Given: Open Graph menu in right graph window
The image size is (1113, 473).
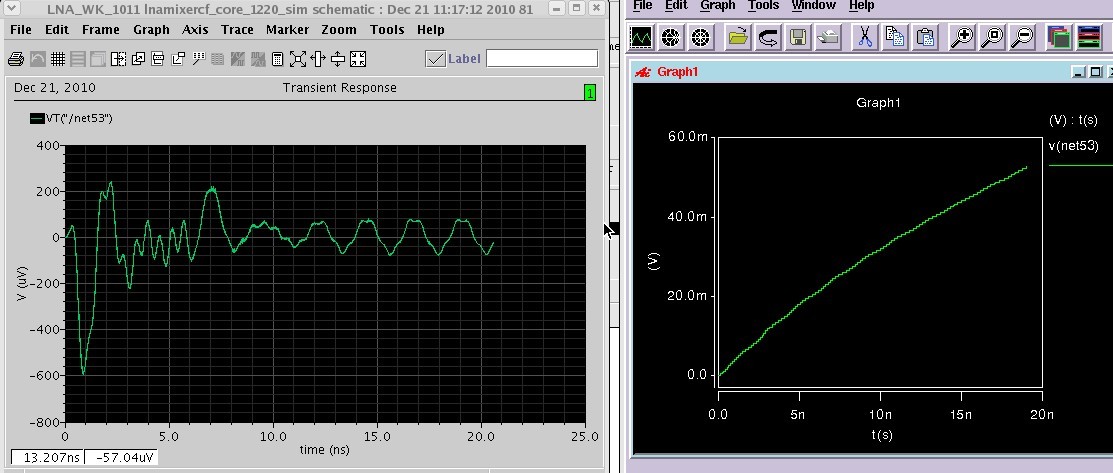Looking at the screenshot, I should (x=718, y=6).
